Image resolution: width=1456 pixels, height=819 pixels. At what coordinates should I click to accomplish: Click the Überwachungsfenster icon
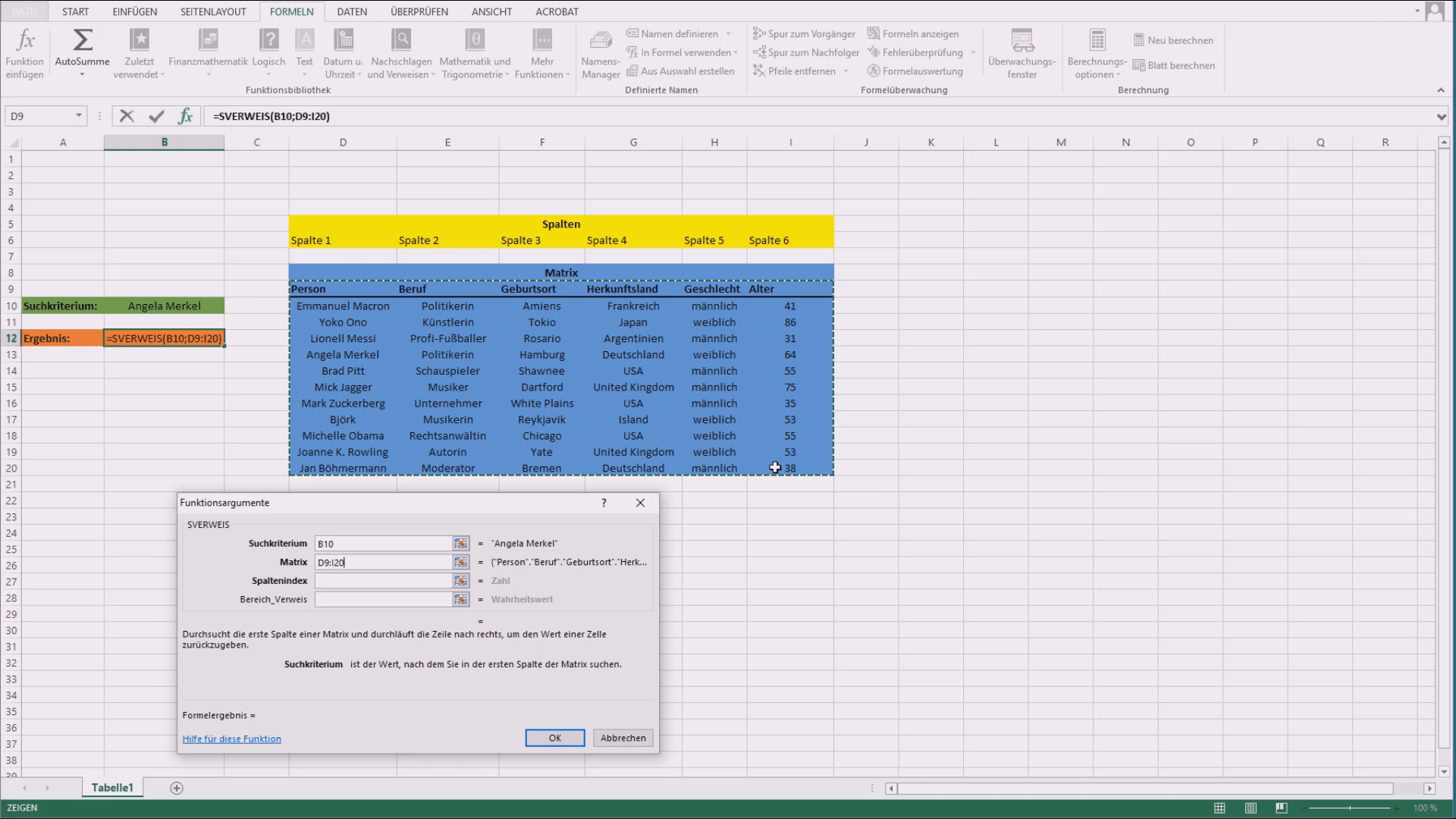tap(1021, 39)
